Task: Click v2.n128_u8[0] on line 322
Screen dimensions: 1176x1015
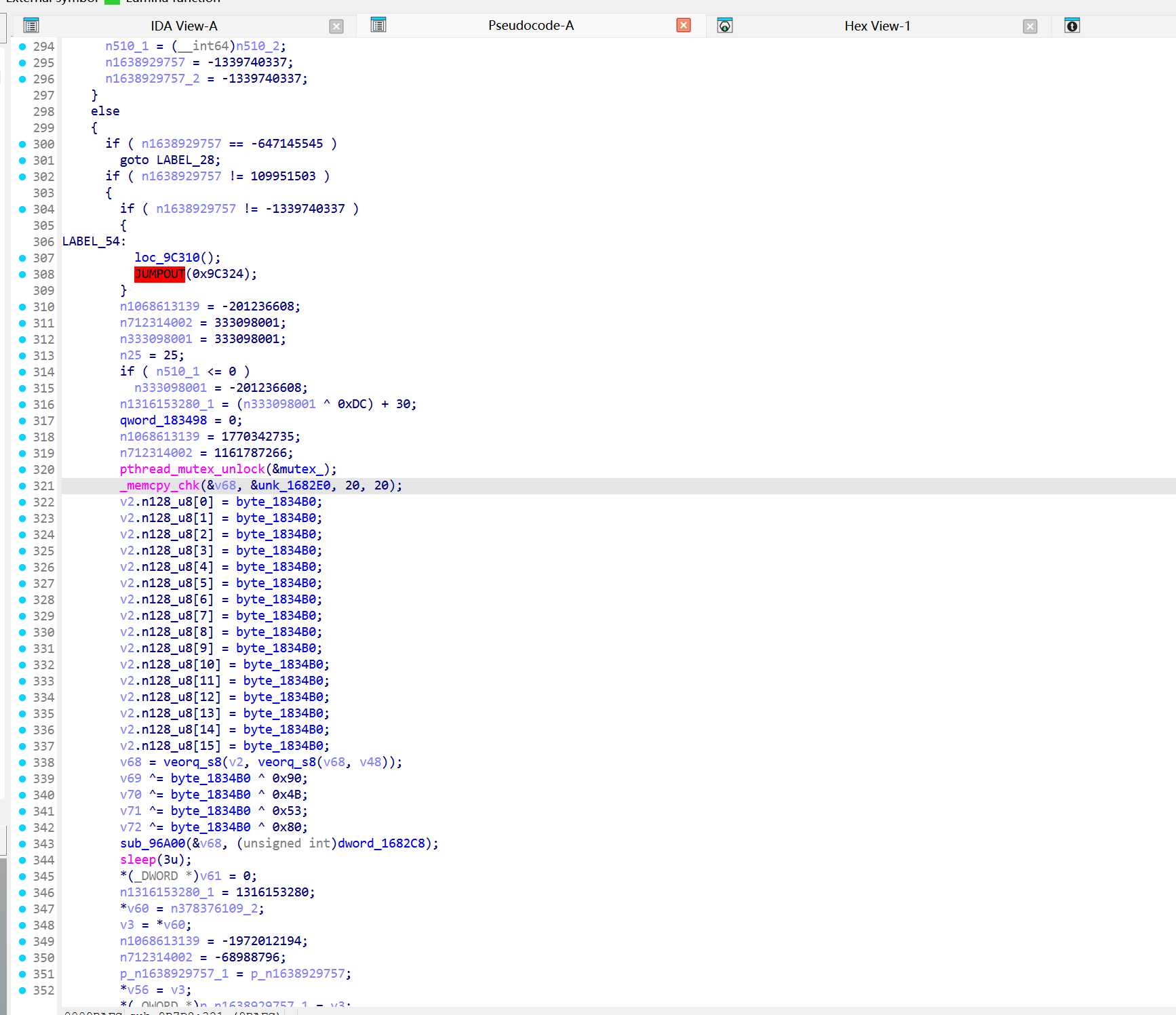Action: coord(167,502)
